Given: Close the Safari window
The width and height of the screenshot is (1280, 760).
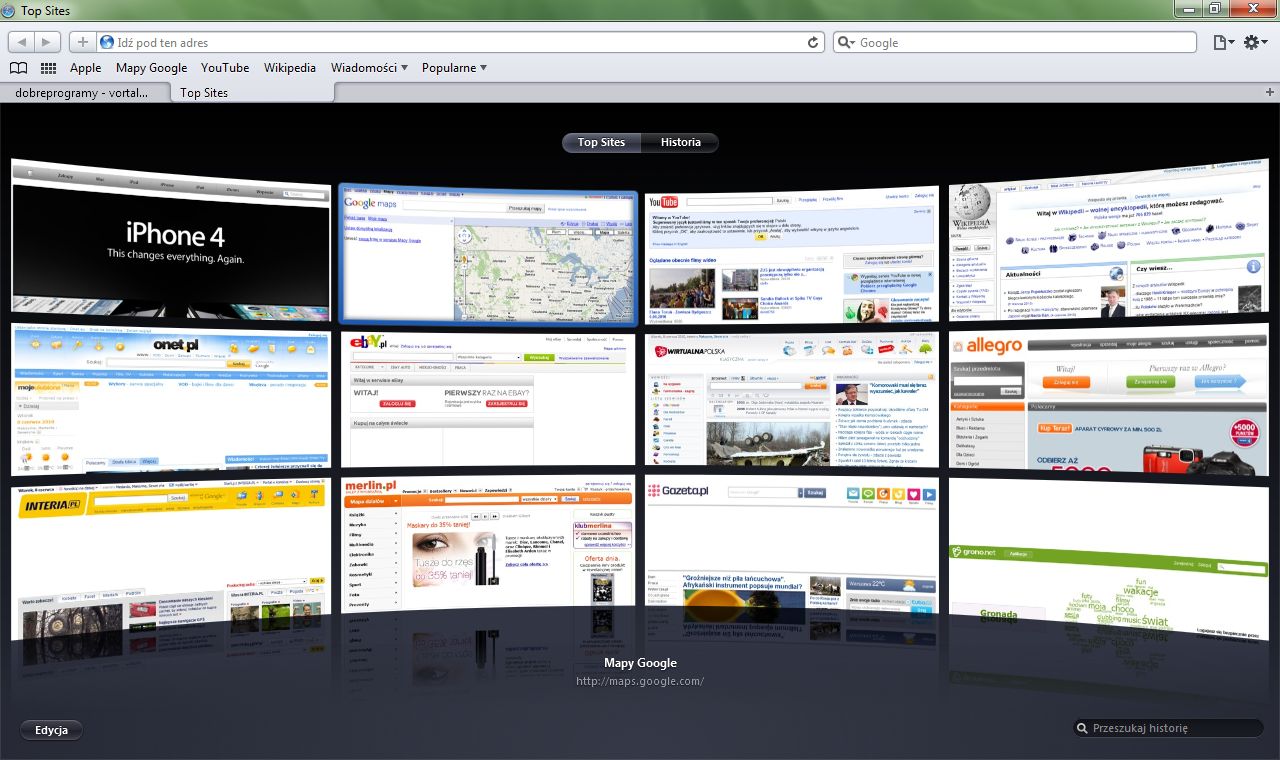Looking at the screenshot, I should (x=1251, y=8).
